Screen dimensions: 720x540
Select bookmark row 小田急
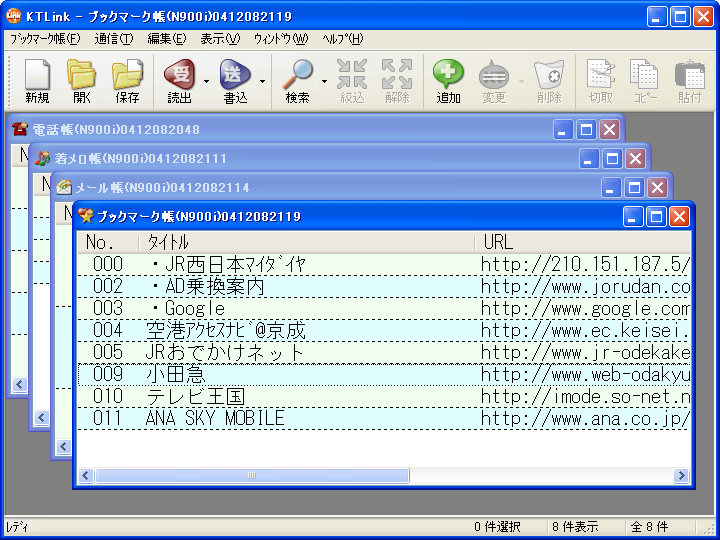tap(384, 374)
